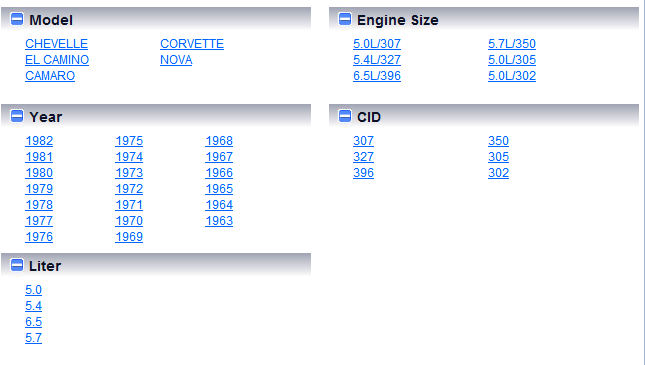645x365 pixels.
Task: Collapse the Liter section
Action: pyautogui.click(x=17, y=265)
